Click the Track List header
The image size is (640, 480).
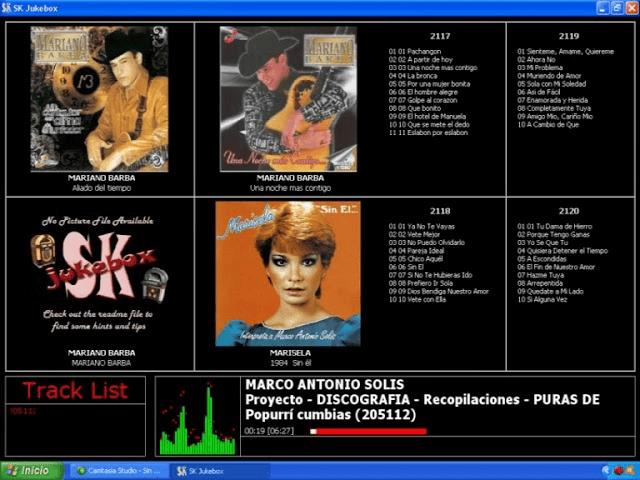click(x=76, y=390)
